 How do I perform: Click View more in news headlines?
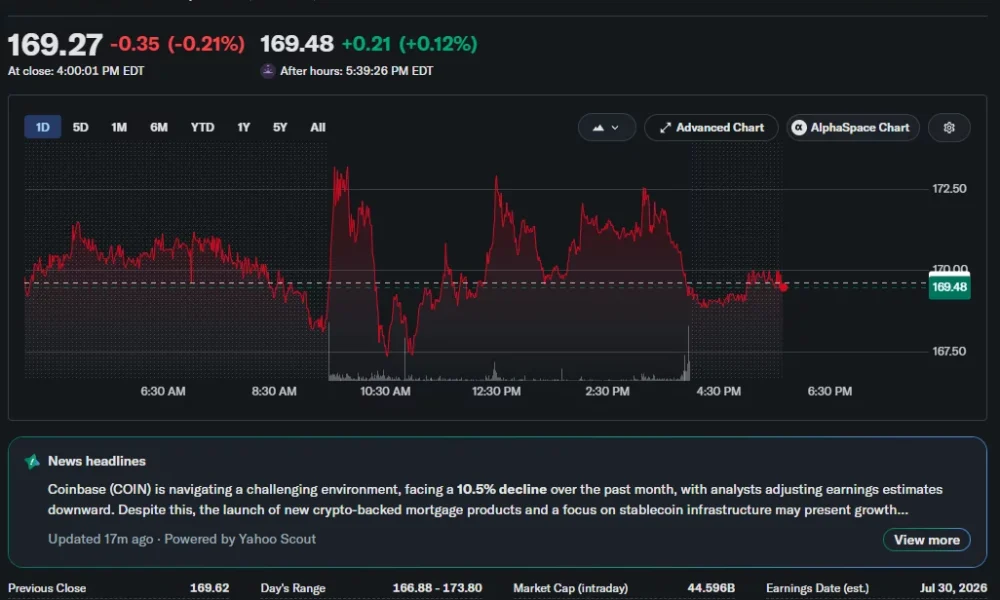[927, 540]
